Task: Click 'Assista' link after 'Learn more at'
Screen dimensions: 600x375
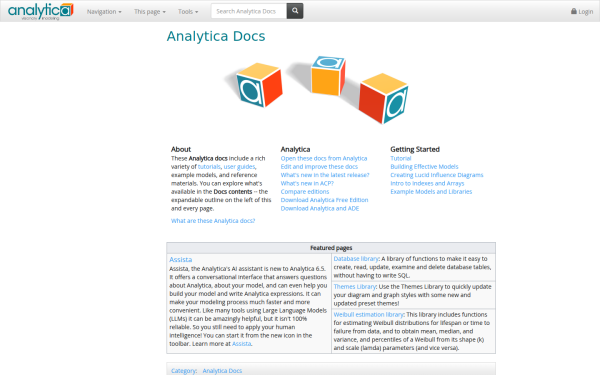Action: 241,344
